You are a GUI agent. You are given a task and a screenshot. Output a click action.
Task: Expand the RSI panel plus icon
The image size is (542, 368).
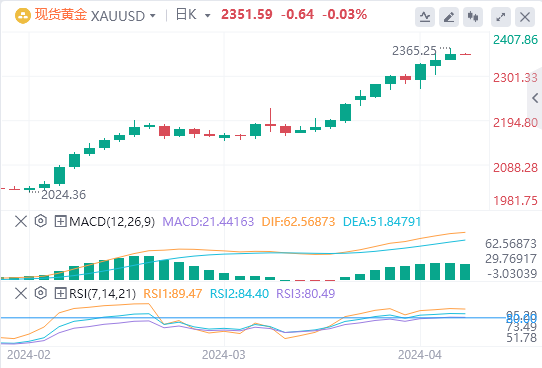tap(60, 293)
